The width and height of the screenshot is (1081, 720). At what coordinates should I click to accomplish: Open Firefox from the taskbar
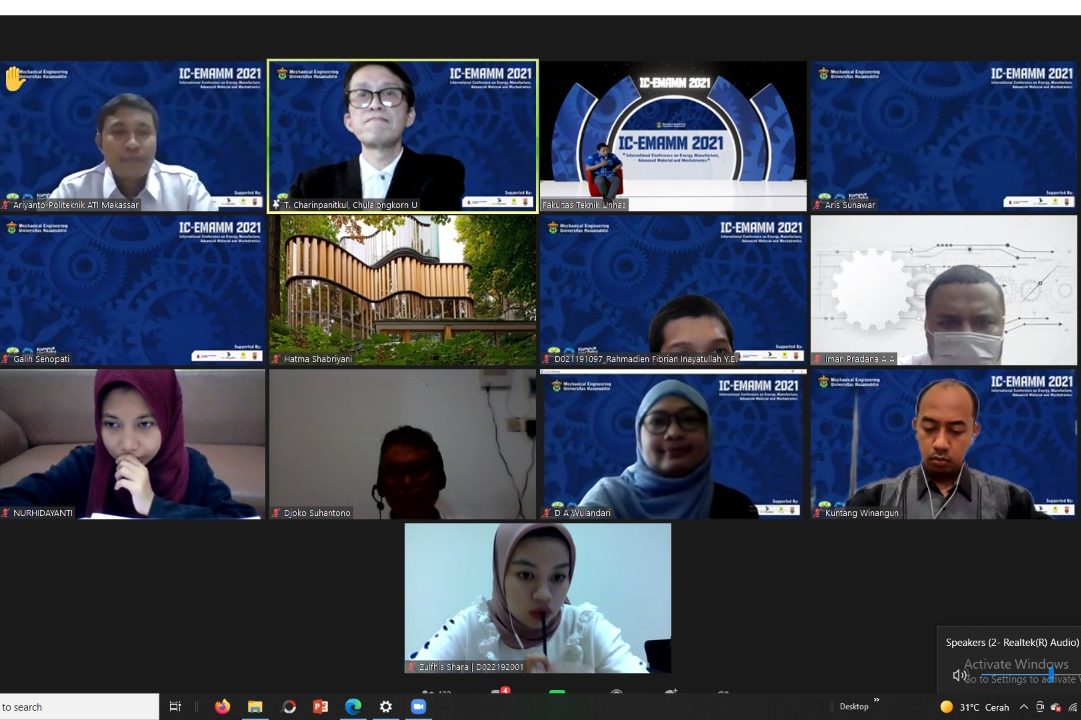(x=222, y=707)
